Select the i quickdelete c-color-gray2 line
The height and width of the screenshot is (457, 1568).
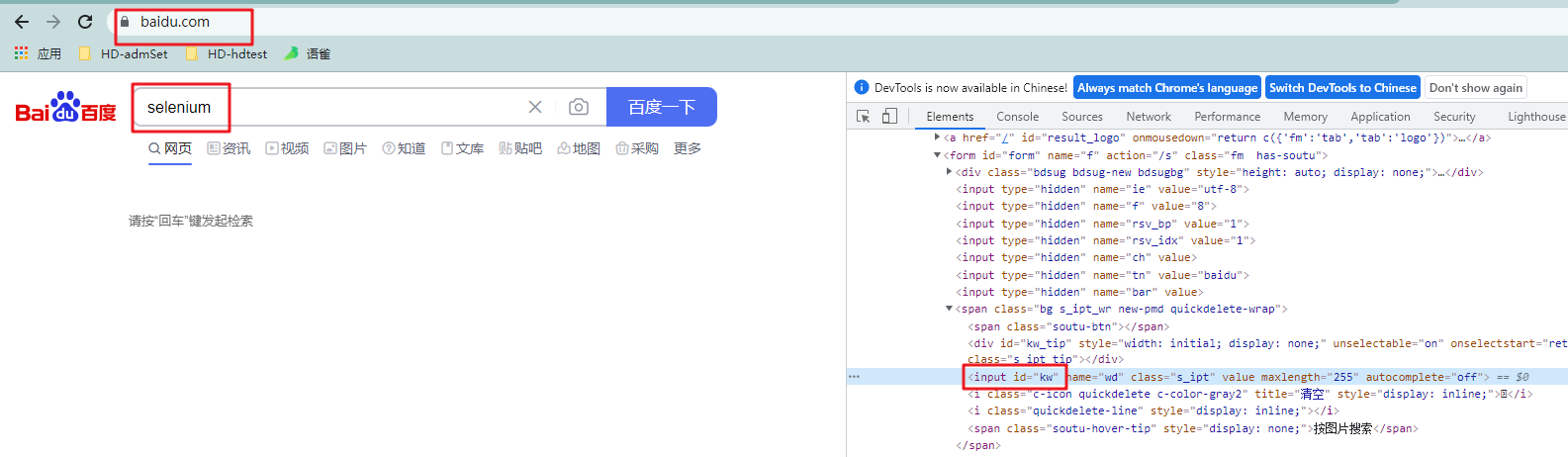pos(1250,394)
